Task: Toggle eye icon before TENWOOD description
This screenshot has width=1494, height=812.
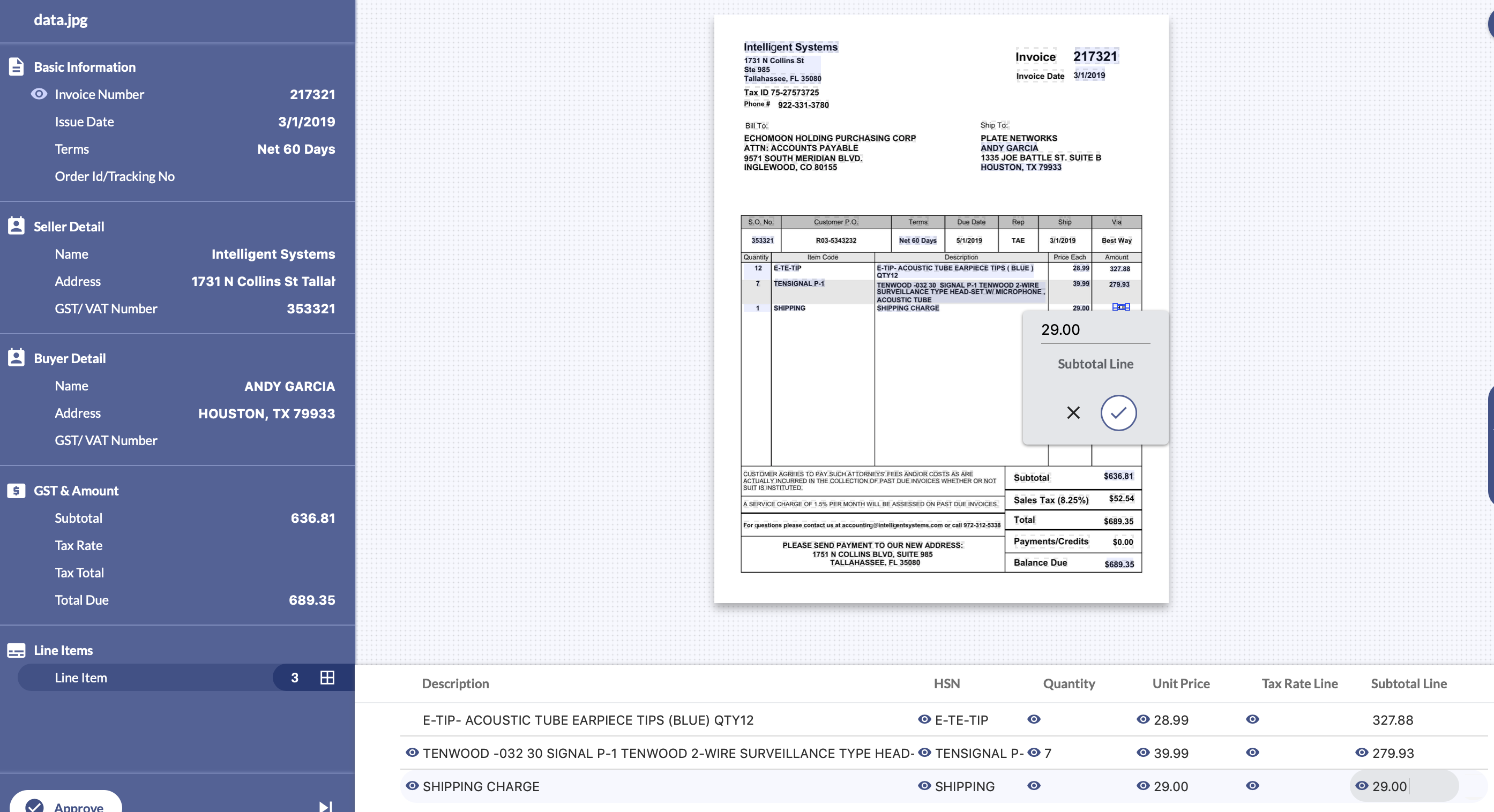Action: [413, 753]
